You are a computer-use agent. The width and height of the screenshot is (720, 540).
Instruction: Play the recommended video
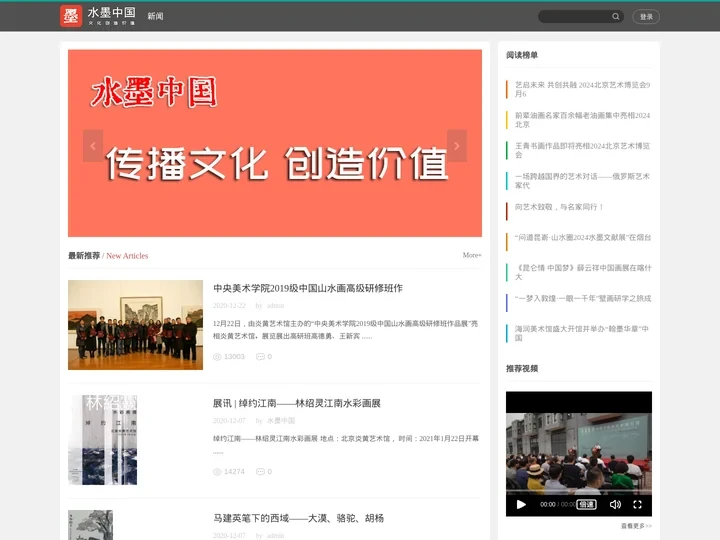coord(521,504)
